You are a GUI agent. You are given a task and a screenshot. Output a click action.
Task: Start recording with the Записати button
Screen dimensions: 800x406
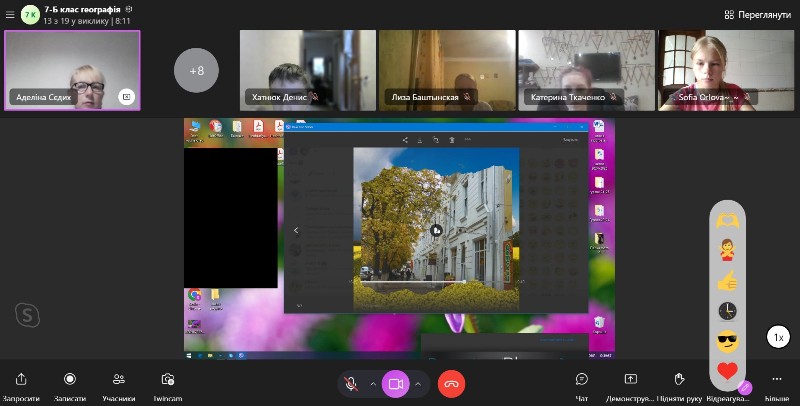point(69,380)
